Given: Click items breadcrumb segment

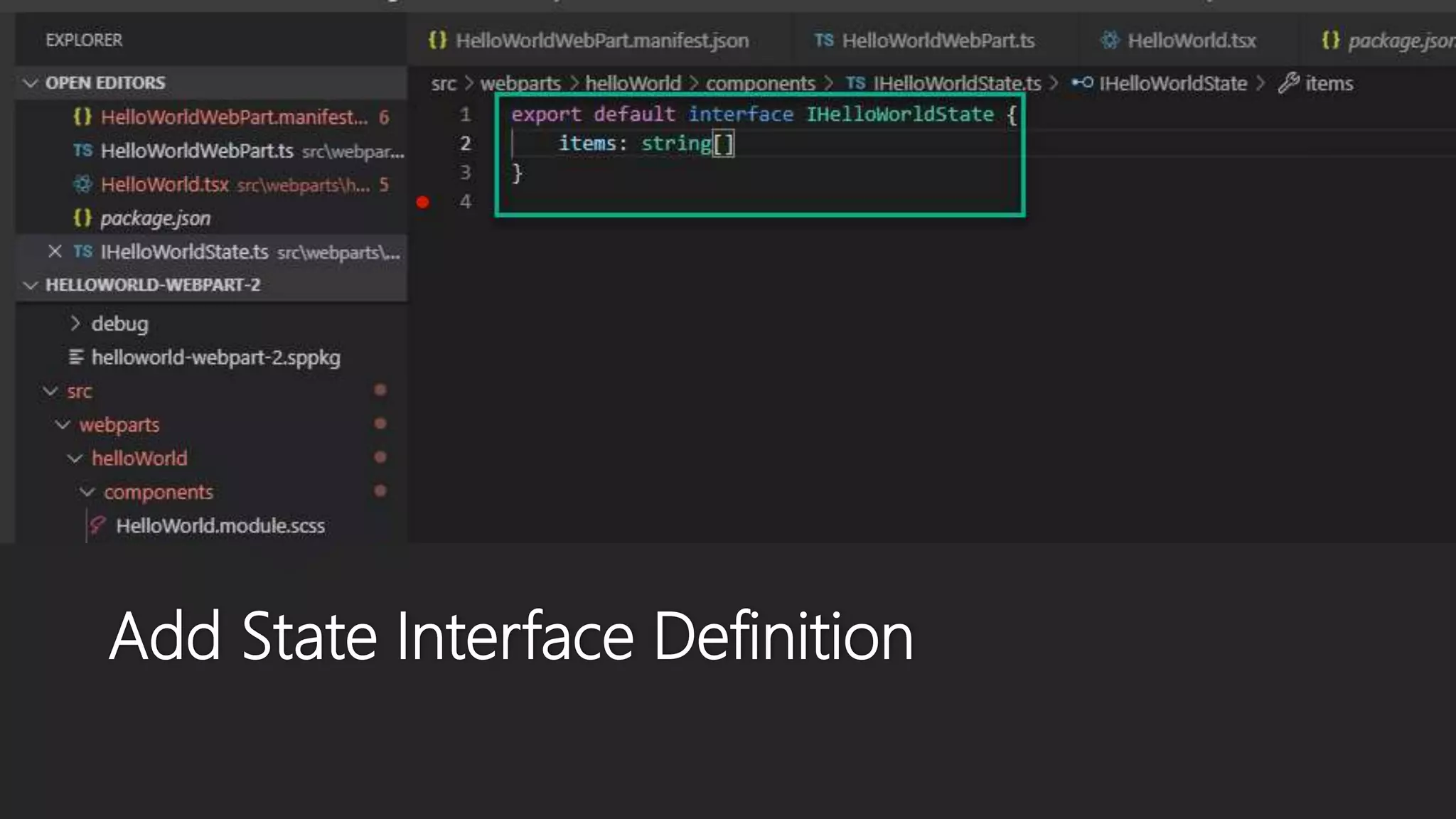Looking at the screenshot, I should point(1329,83).
